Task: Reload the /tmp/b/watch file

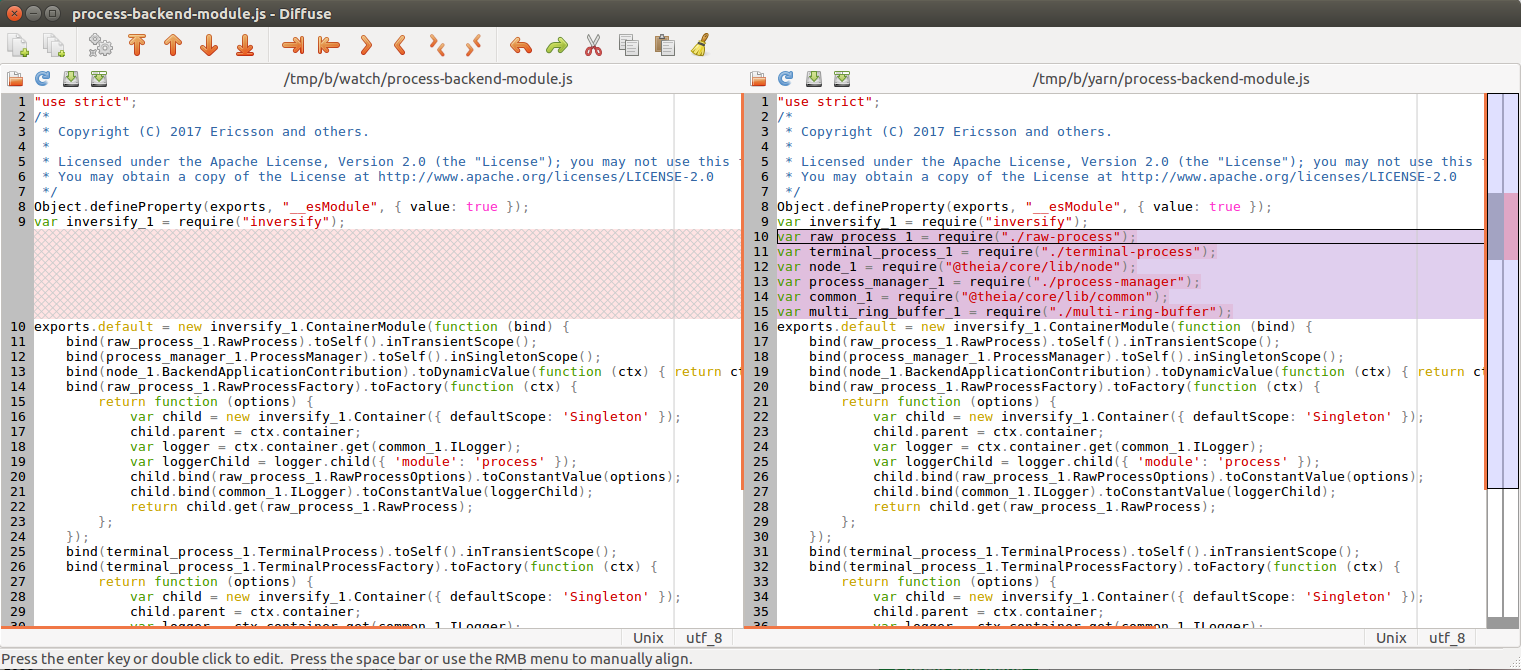Action: 43,78
